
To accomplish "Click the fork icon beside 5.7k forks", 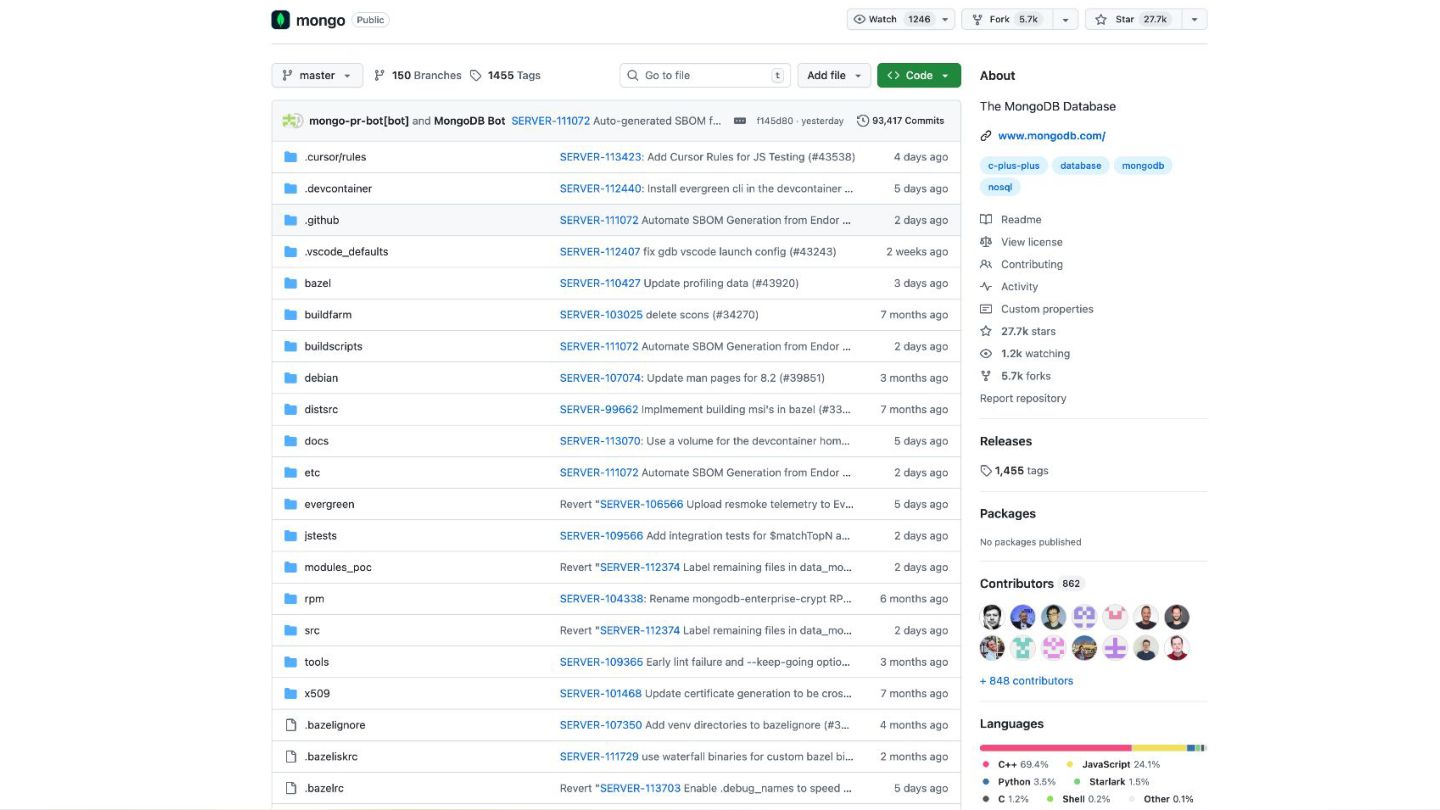I will pos(986,376).
